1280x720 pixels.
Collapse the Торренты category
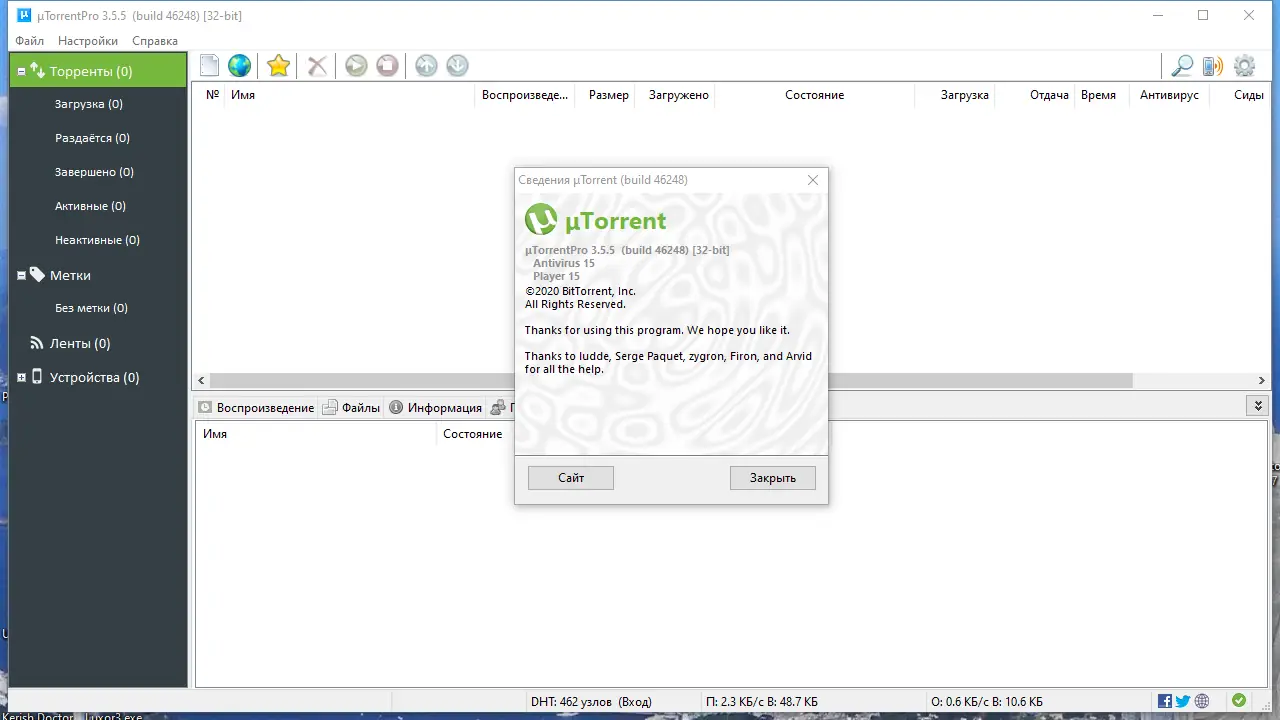point(20,70)
